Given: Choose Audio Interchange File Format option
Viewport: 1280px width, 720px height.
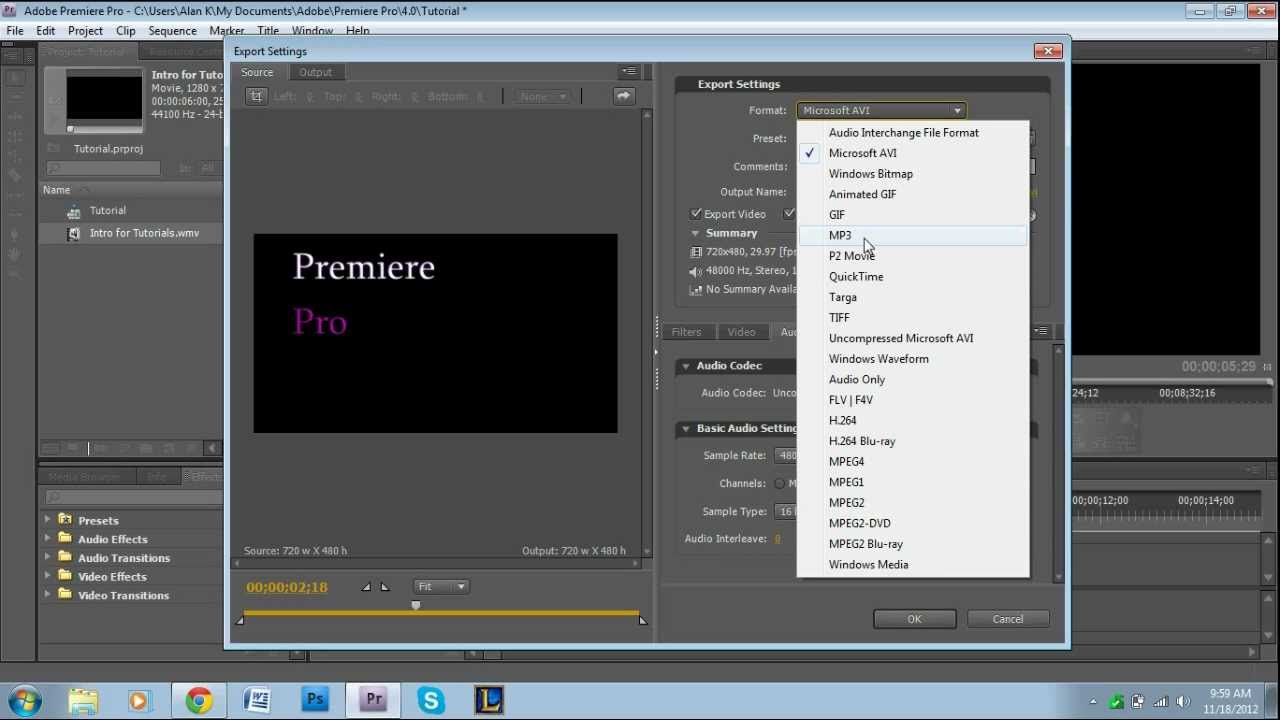Looking at the screenshot, I should click(x=913, y=133).
